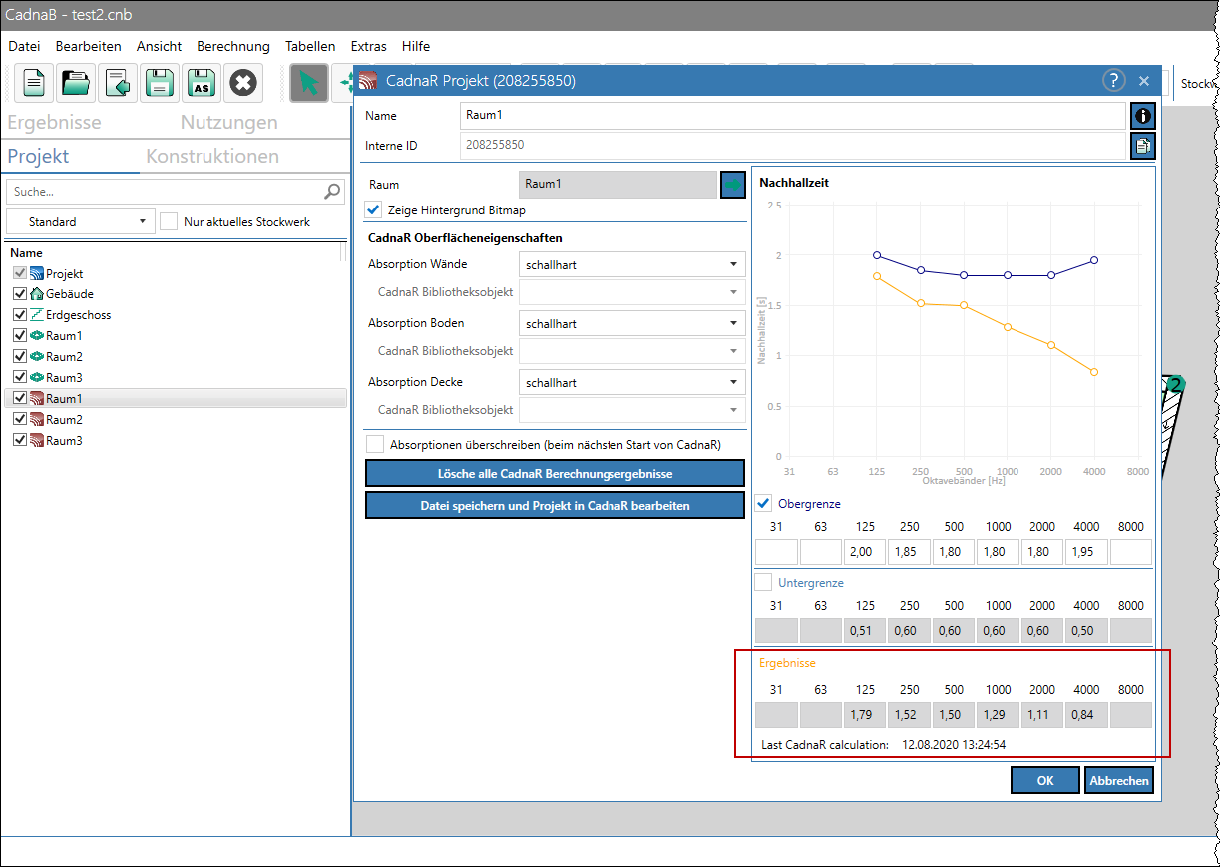Screen dimensions: 1220x867
Task: Click the Suche search field
Action: pyautogui.click(x=175, y=192)
